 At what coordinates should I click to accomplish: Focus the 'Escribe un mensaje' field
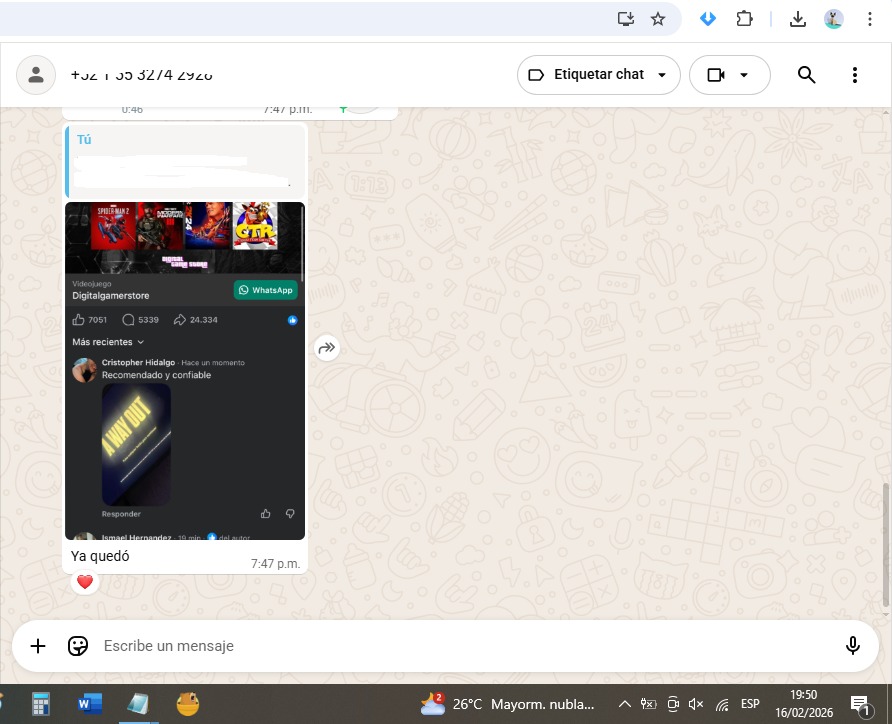tap(466, 646)
